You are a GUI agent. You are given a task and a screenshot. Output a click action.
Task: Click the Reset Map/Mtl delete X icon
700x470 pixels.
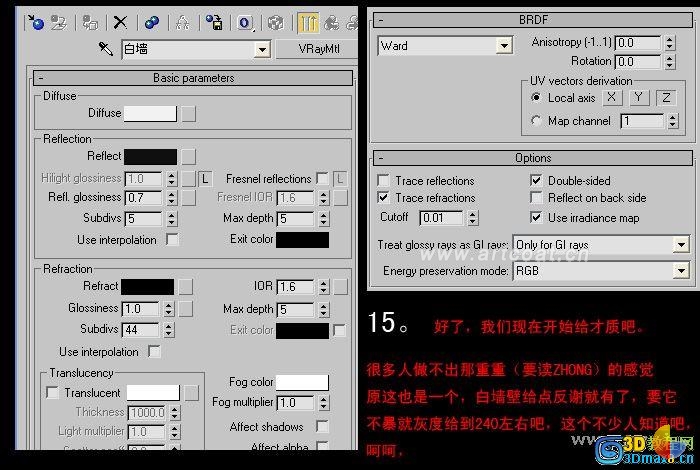tap(120, 22)
